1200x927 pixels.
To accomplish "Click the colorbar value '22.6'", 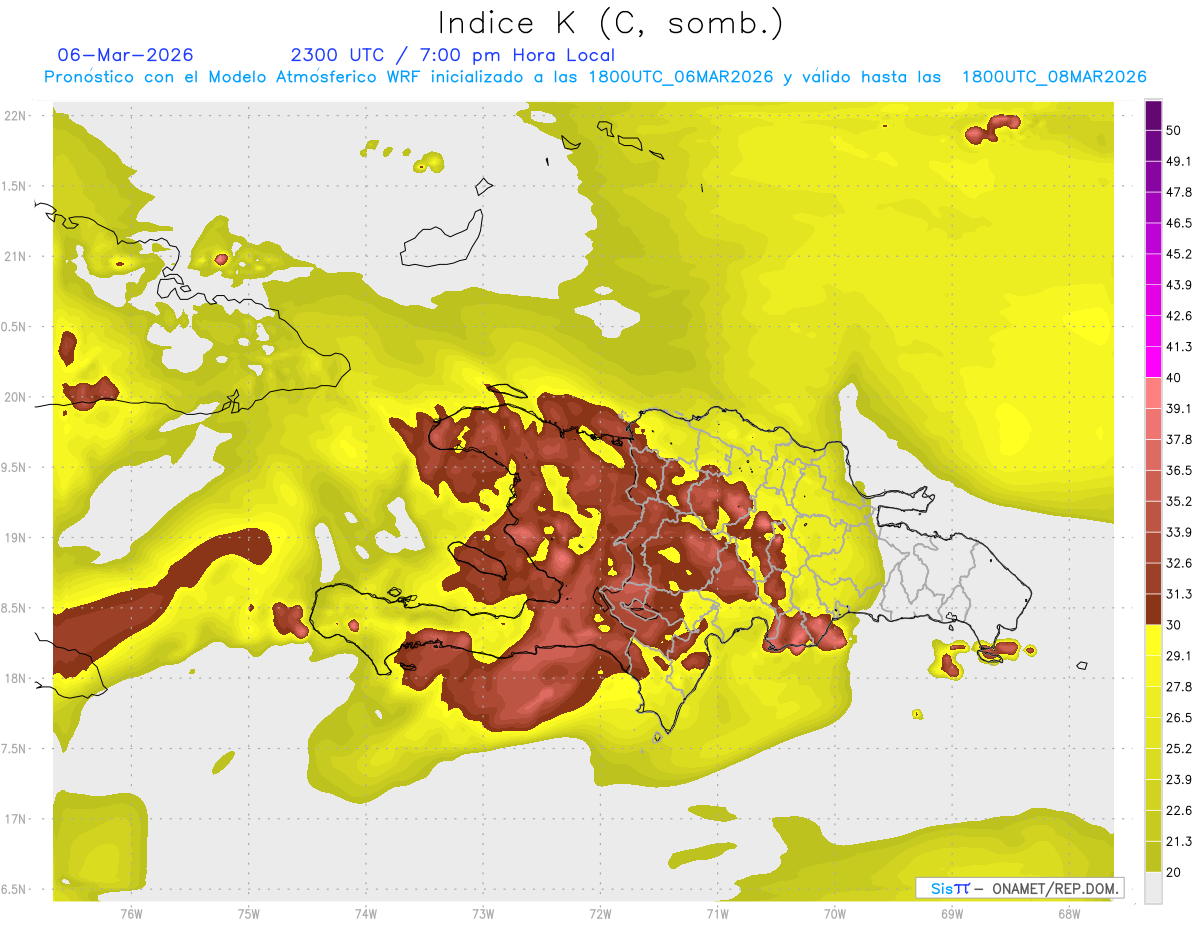I will click(x=1179, y=810).
